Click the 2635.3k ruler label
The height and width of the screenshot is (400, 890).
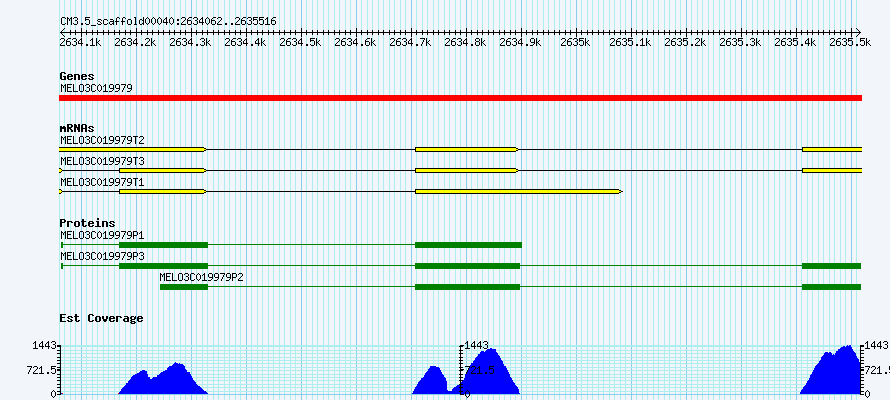pos(740,42)
